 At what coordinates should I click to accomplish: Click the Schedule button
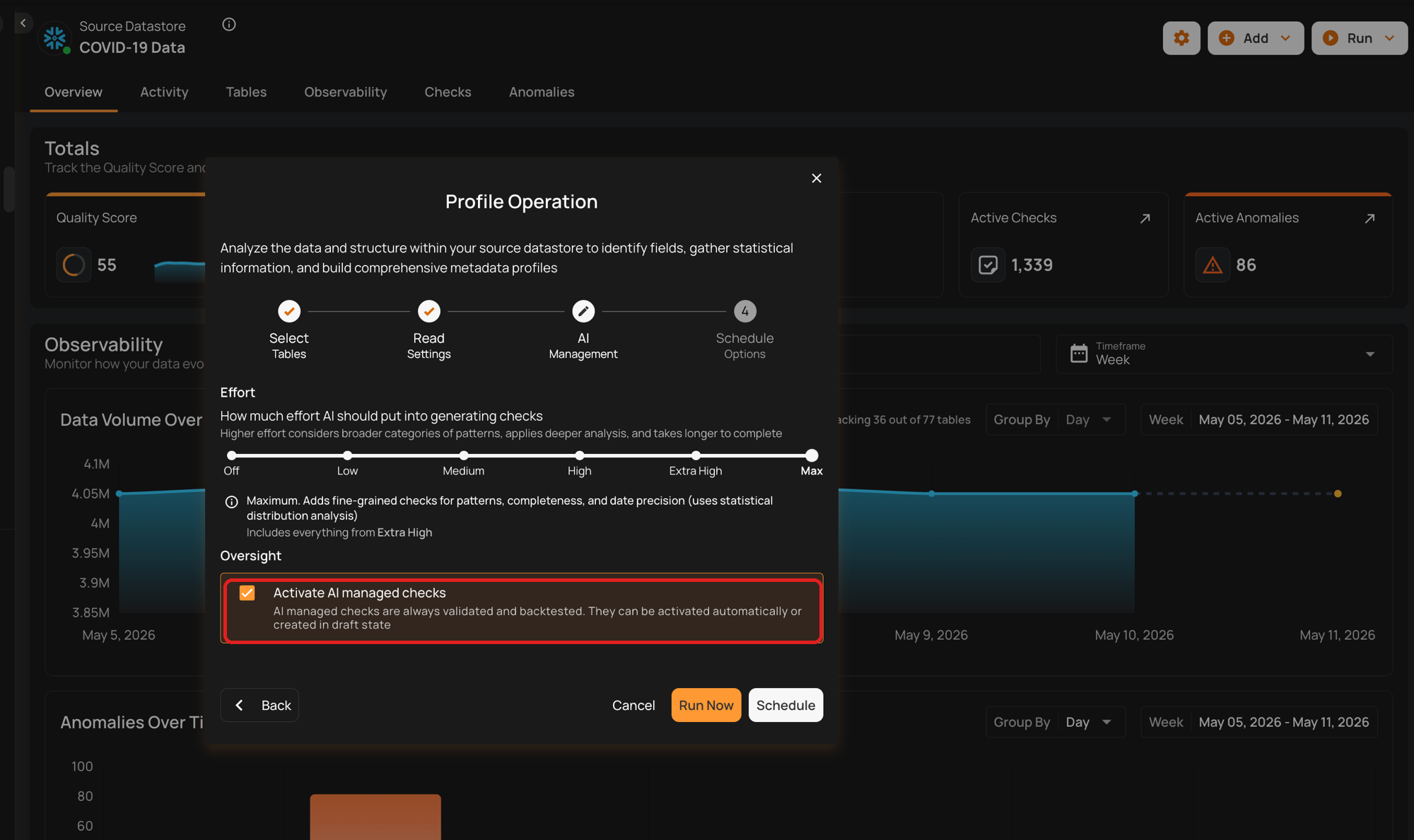point(785,705)
